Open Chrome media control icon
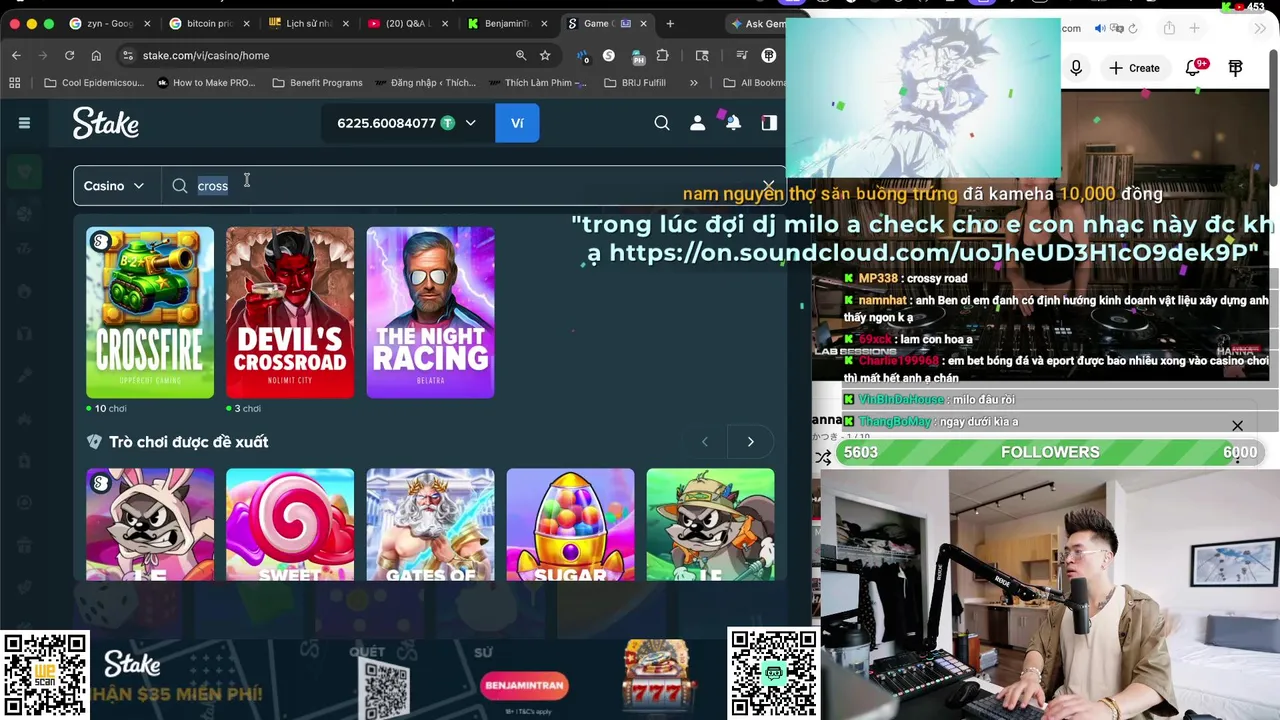Screen dimensions: 1280x720 741,55
